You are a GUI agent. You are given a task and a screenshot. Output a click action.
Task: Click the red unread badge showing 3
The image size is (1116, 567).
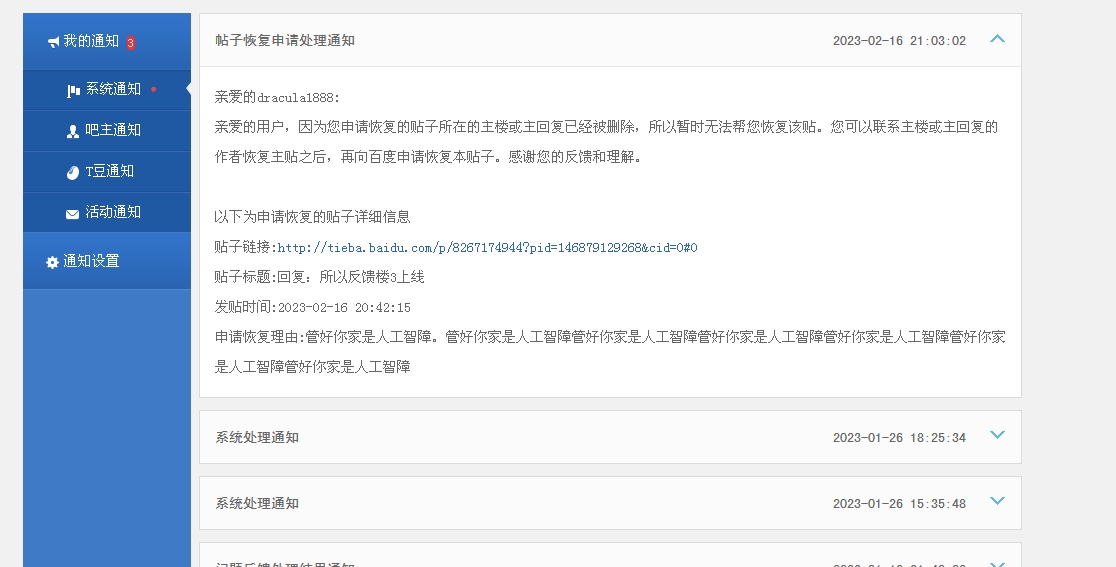[x=130, y=43]
